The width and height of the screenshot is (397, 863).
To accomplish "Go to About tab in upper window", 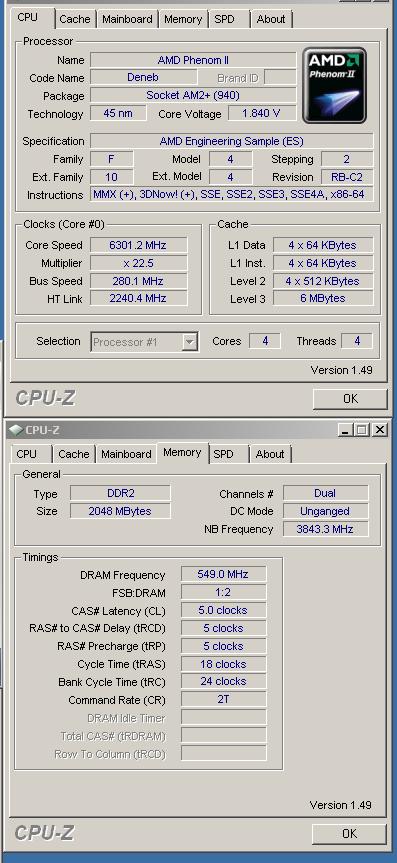I will pos(271,19).
